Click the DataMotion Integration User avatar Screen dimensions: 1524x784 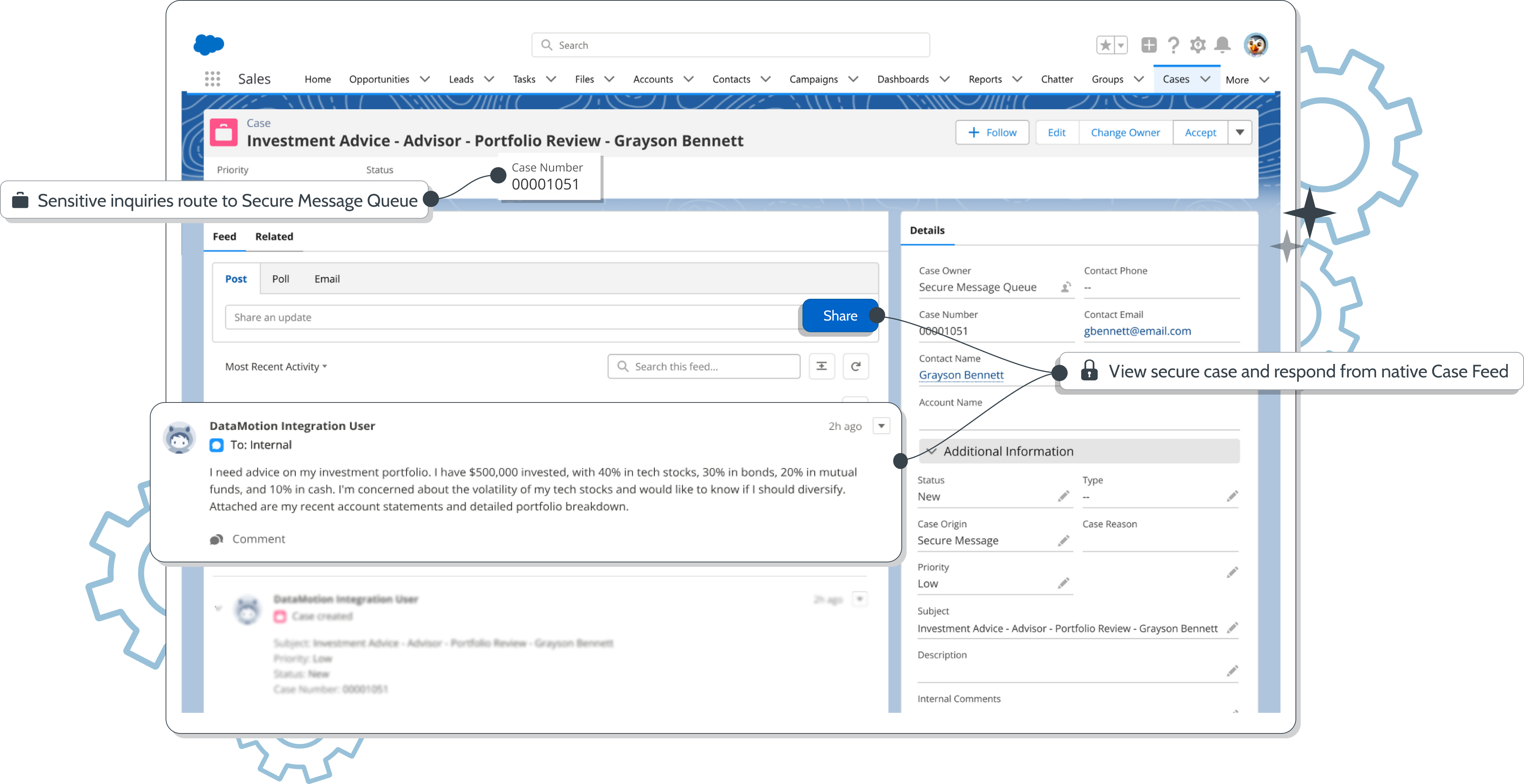coord(179,438)
